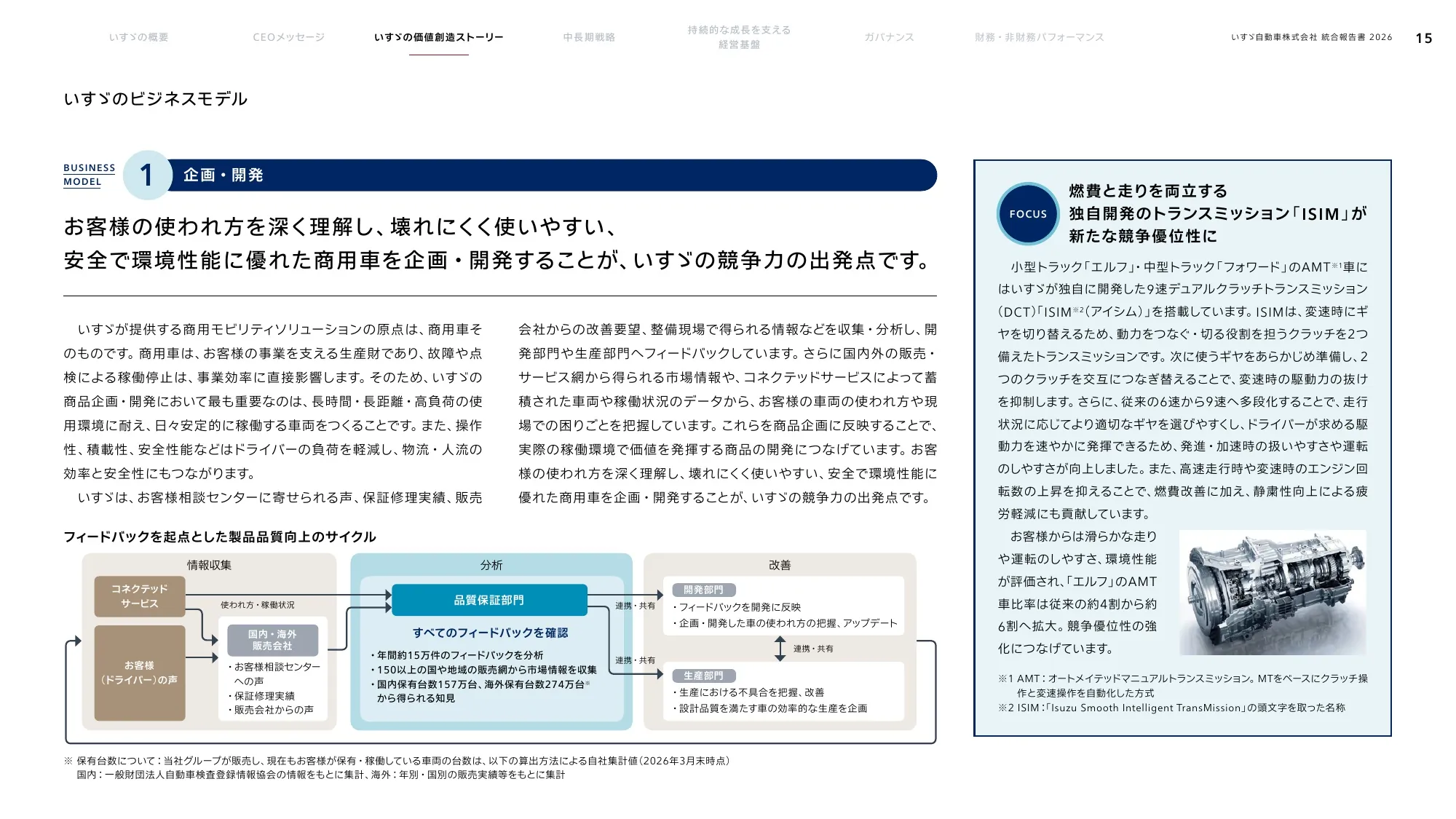
Task: Open the いすゞの概要 navigation tab
Action: (138, 37)
